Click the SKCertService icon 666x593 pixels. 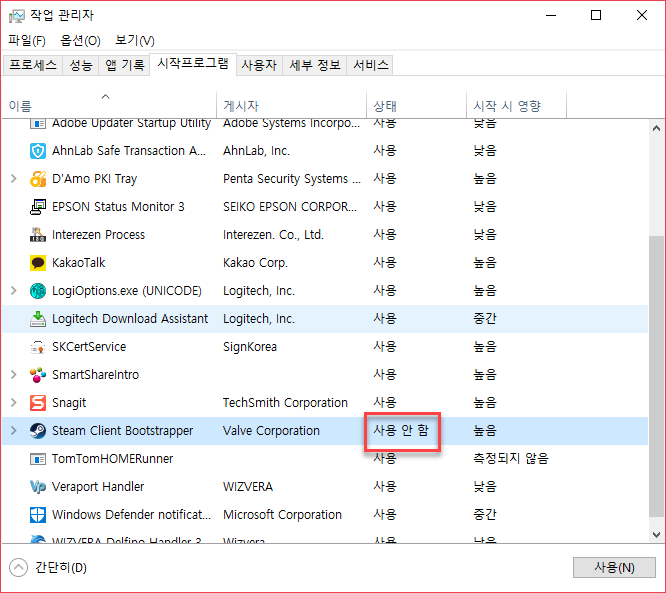coord(38,347)
